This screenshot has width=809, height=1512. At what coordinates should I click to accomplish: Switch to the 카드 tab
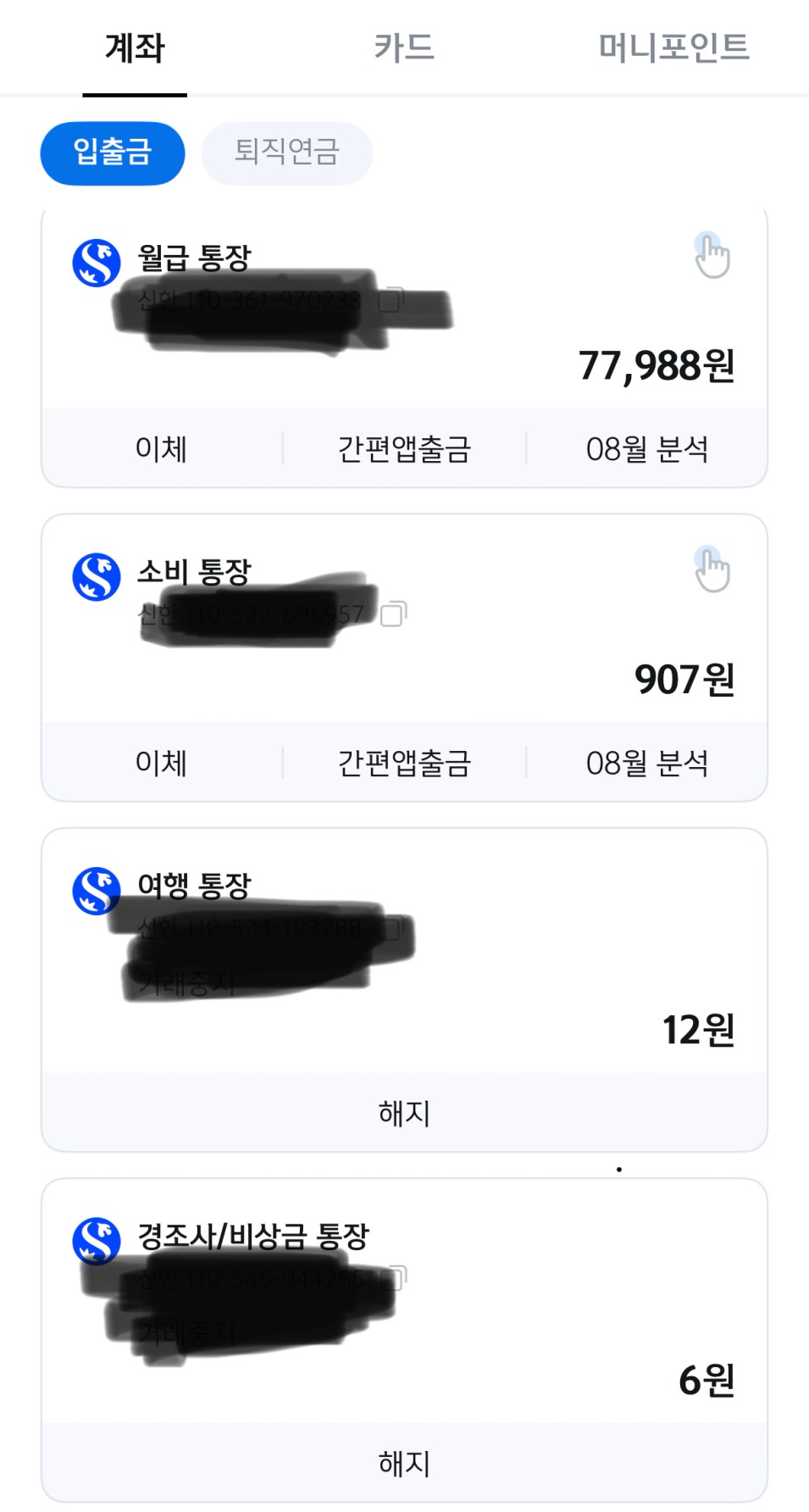(404, 47)
